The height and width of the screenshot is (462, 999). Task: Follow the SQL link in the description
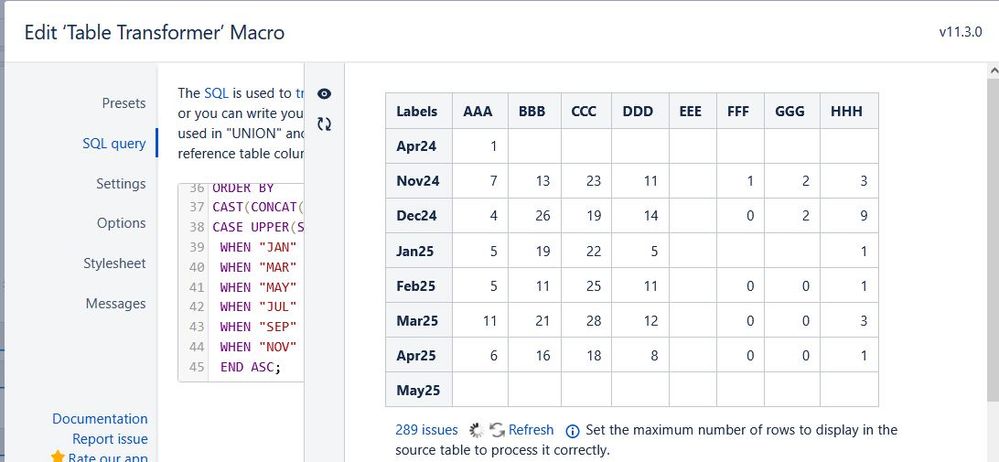[216, 93]
